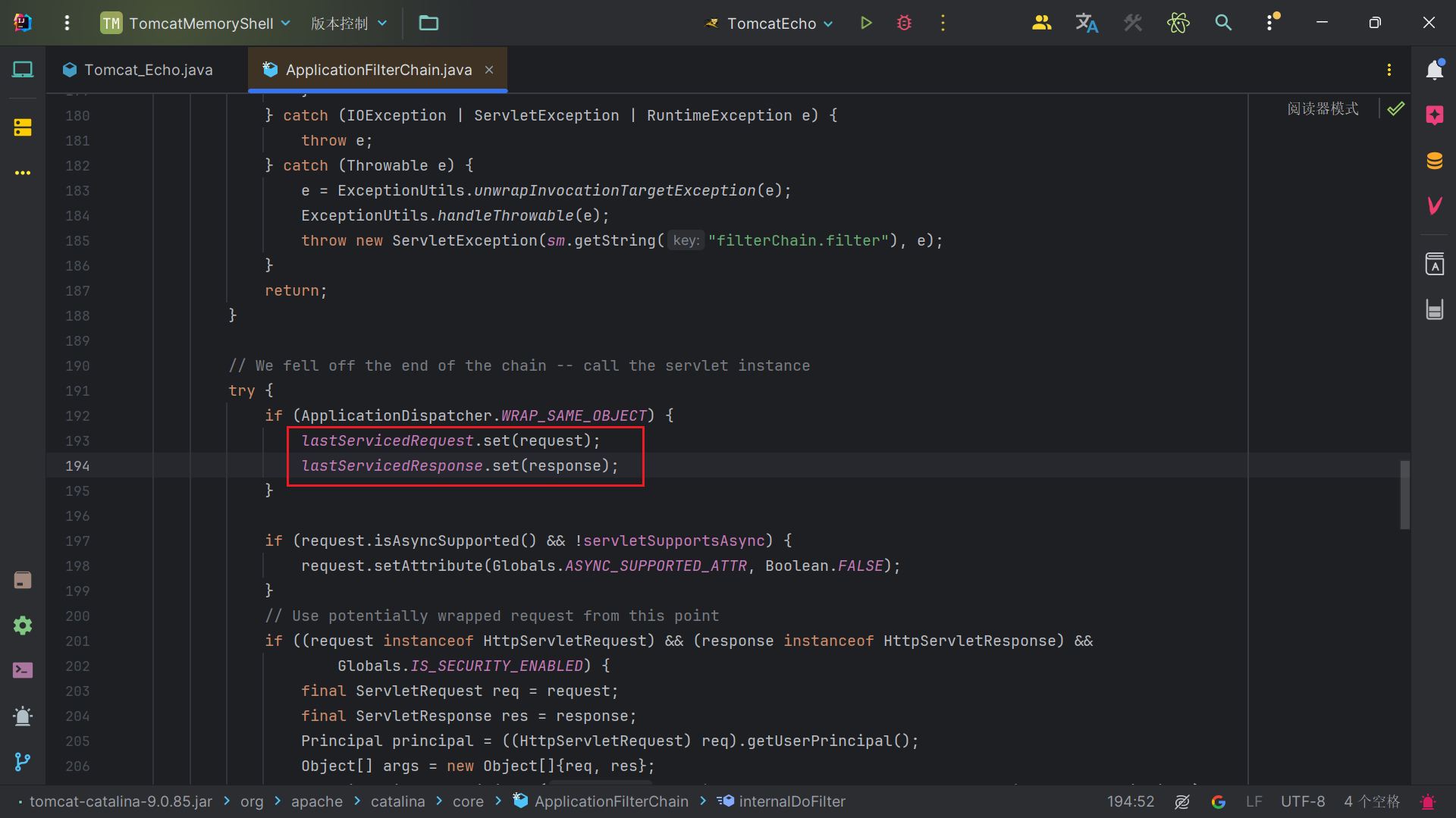This screenshot has width=1456, height=818.
Task: Open more run actions menu
Action: tap(943, 23)
